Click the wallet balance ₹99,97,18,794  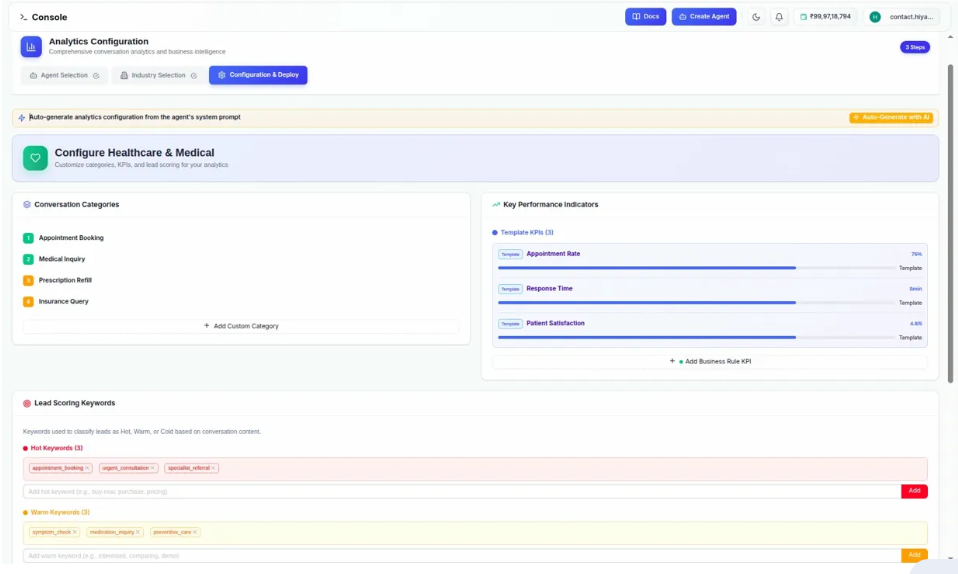[x=825, y=17]
